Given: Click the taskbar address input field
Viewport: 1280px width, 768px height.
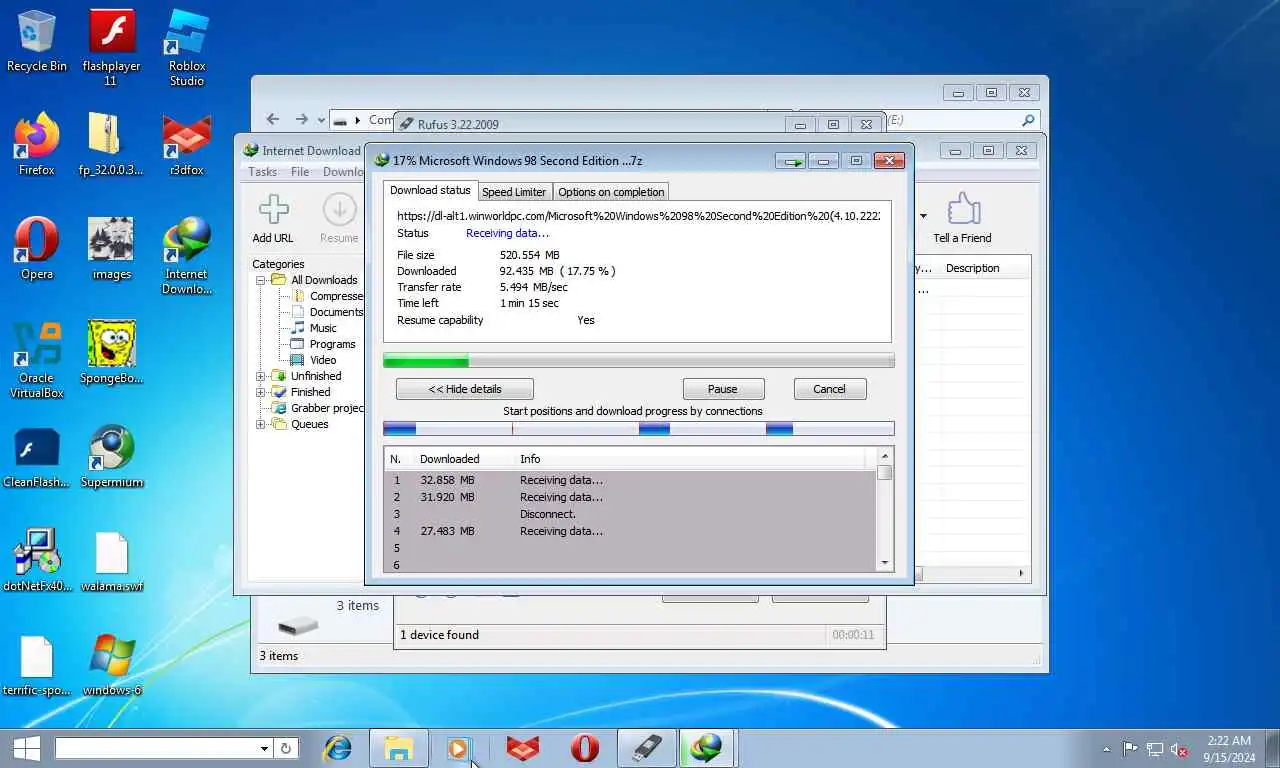Looking at the screenshot, I should [x=156, y=748].
